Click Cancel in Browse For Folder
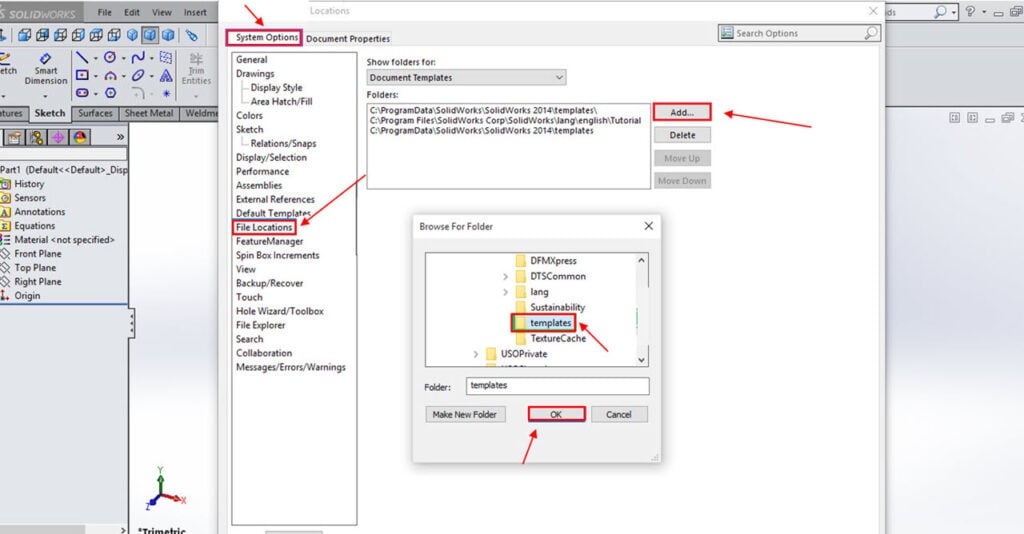1024x534 pixels. coord(619,415)
